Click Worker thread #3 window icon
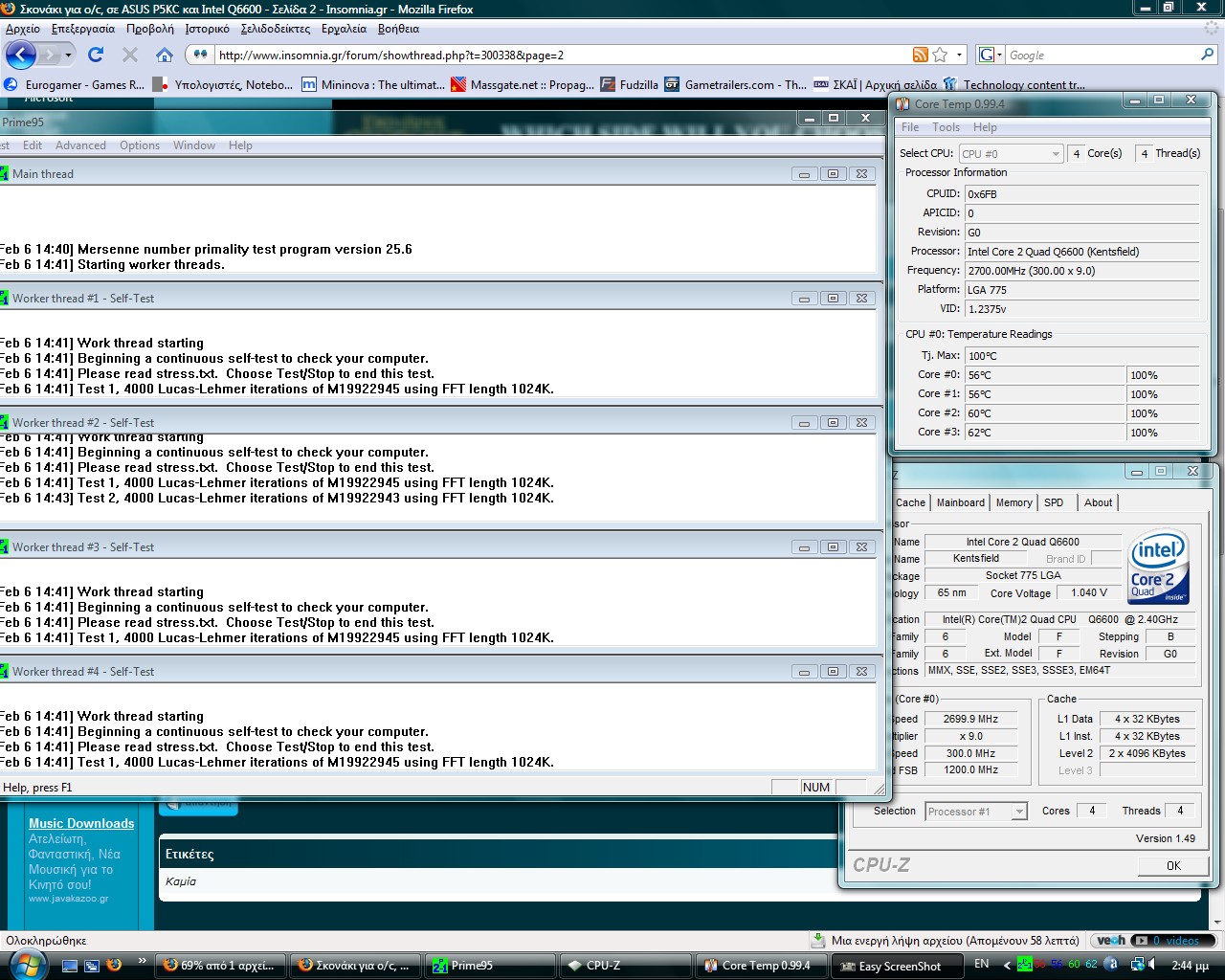The image size is (1225, 980). 4,546
